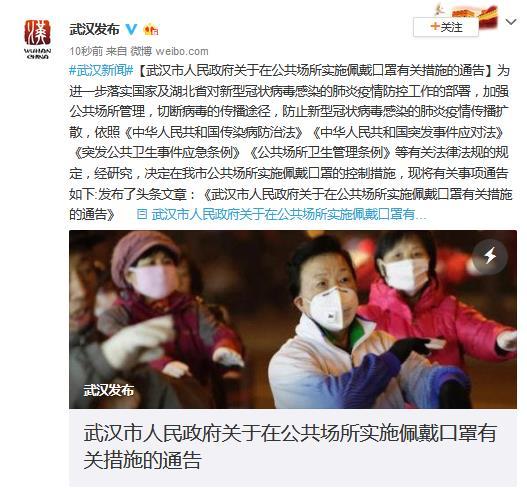
Task: Click the orange plus on 关注 button
Action: coord(435,27)
